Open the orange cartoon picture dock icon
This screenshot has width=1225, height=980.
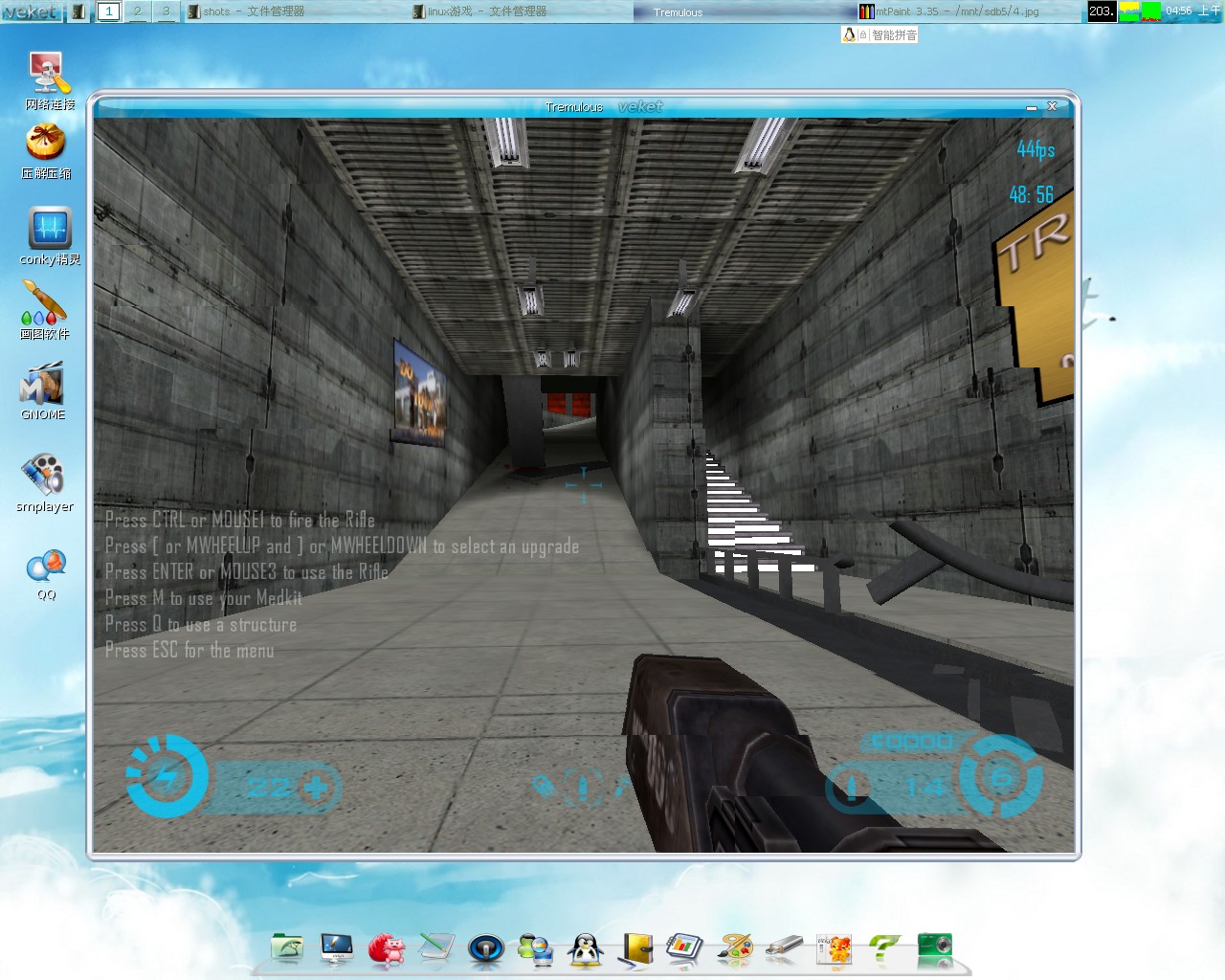[835, 948]
